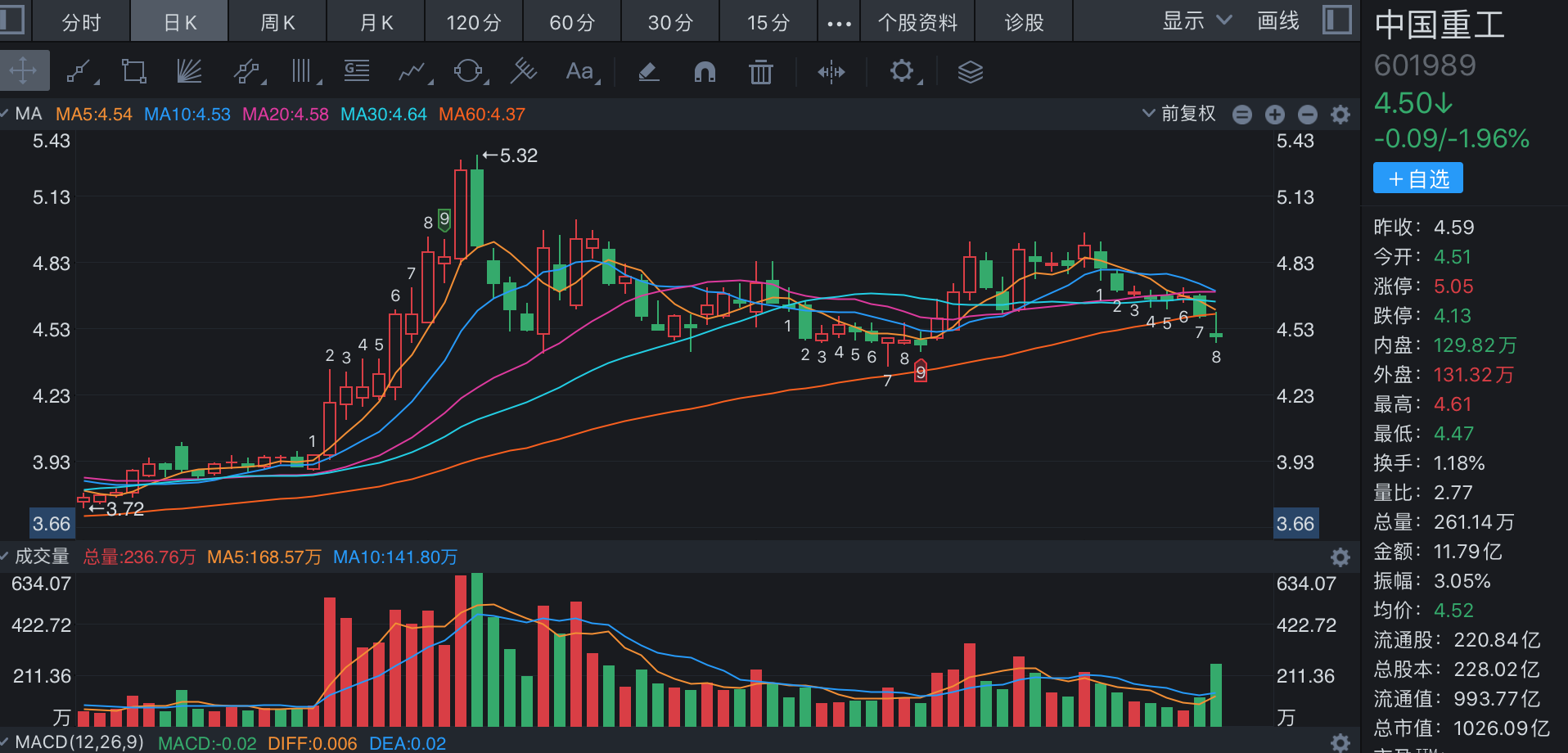1568x753 pixels.
Task: Select the move/pan cursor tool
Action: point(24,71)
